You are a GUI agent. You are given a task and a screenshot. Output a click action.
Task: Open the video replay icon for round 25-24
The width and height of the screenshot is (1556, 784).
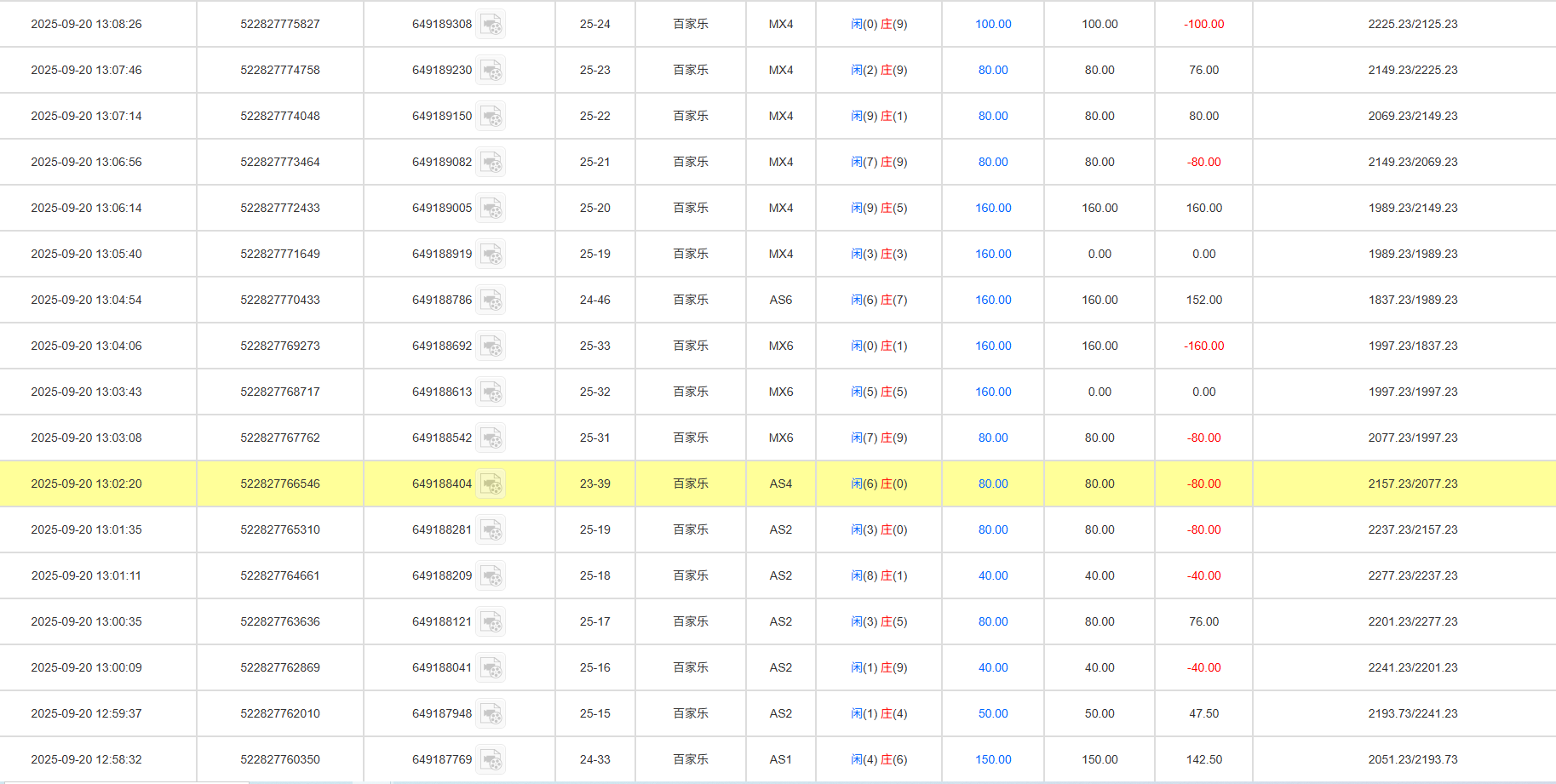click(x=491, y=24)
